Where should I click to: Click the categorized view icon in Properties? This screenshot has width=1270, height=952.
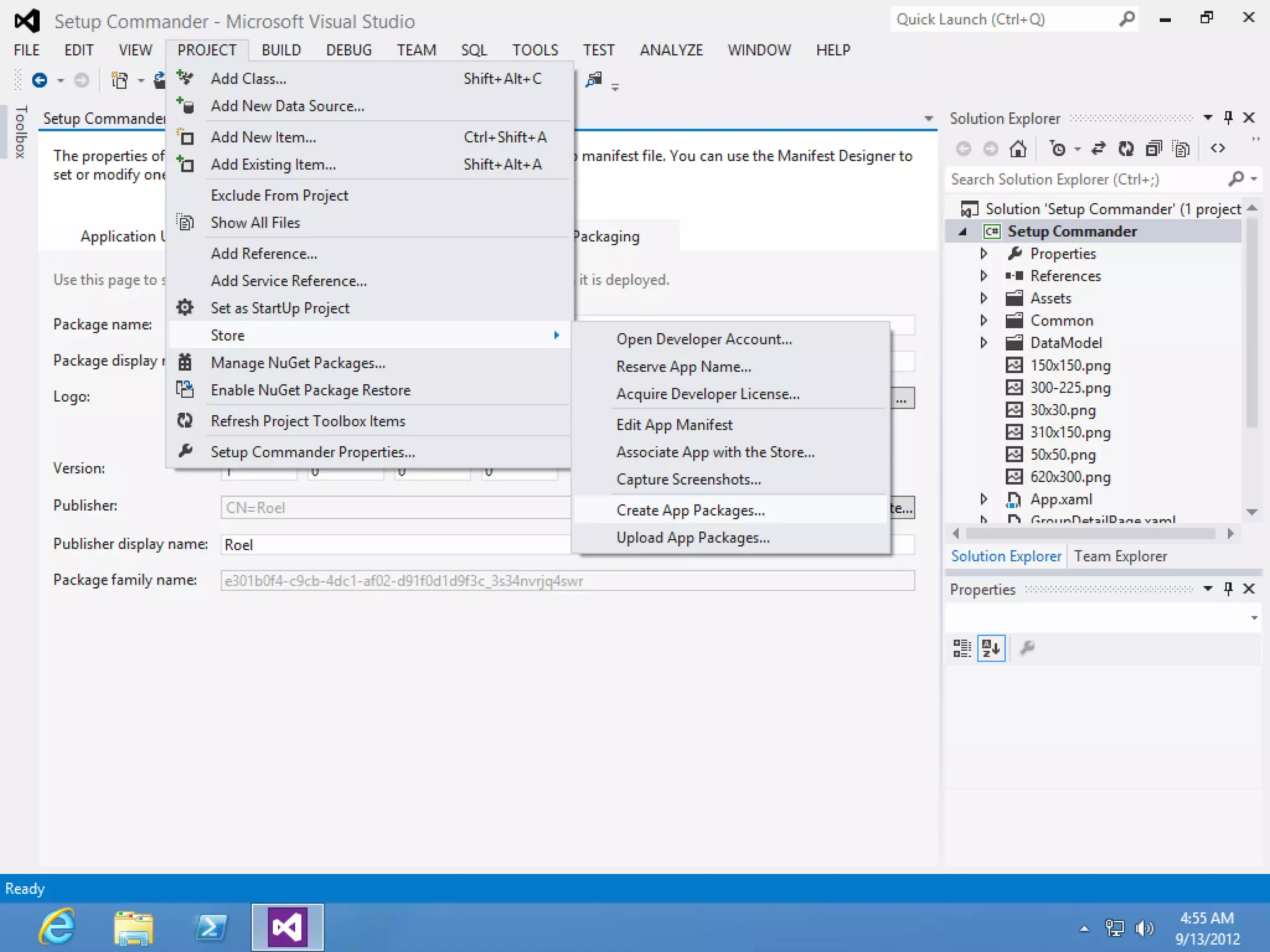[962, 648]
